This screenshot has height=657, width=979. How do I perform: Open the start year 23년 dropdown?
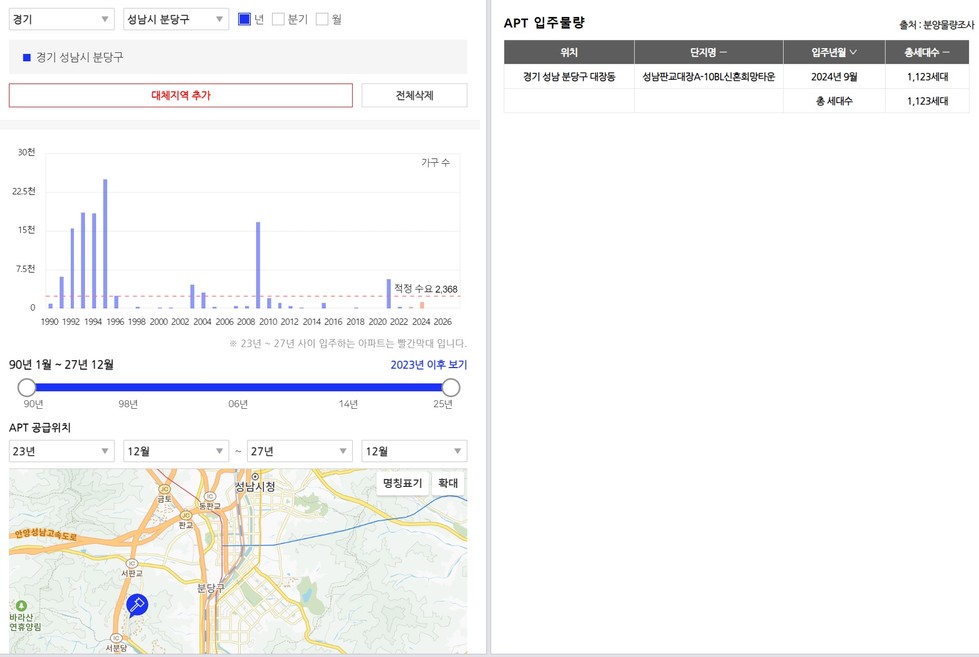[x=61, y=451]
